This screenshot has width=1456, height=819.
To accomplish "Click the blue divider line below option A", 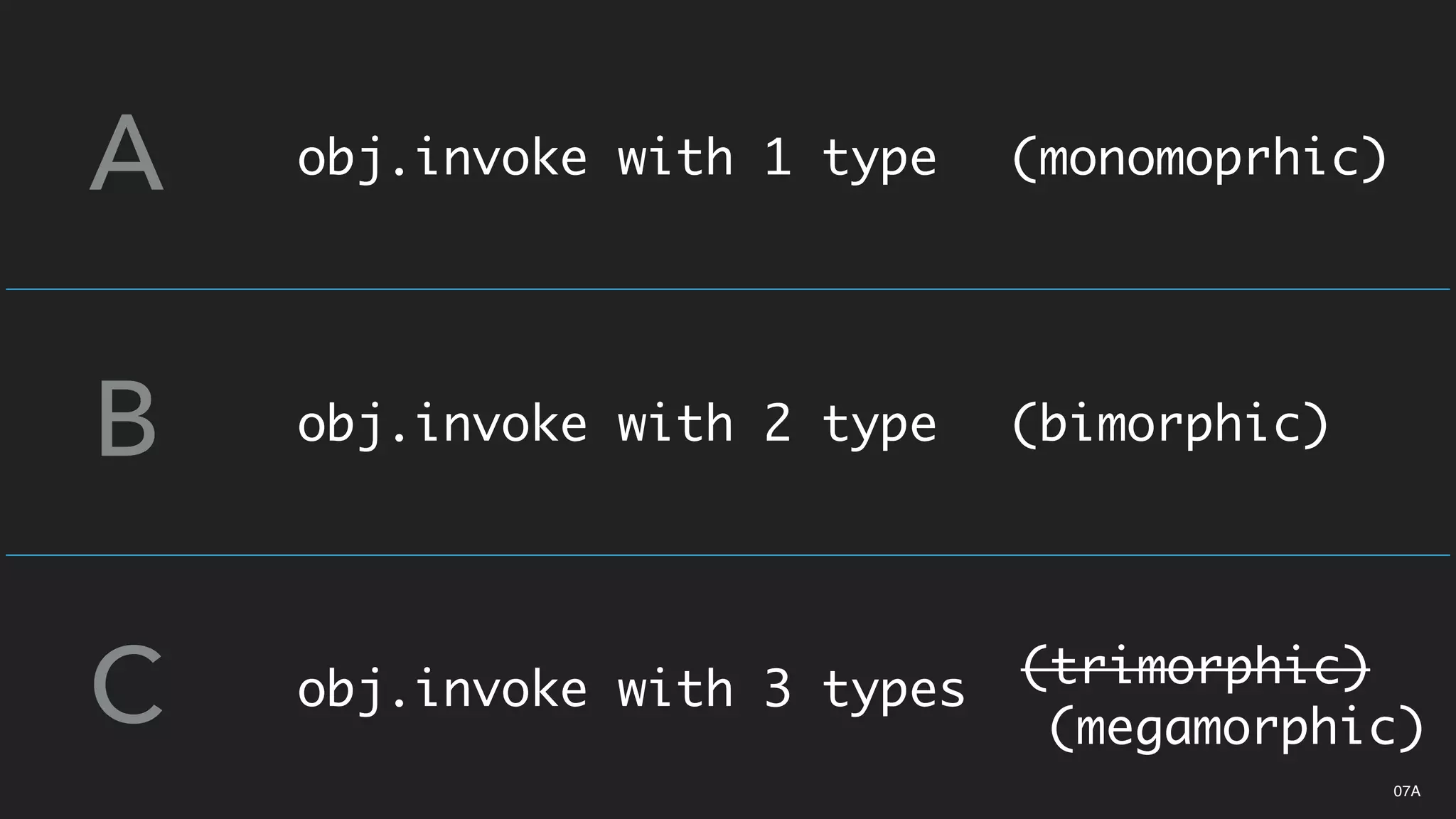I will [x=728, y=289].
